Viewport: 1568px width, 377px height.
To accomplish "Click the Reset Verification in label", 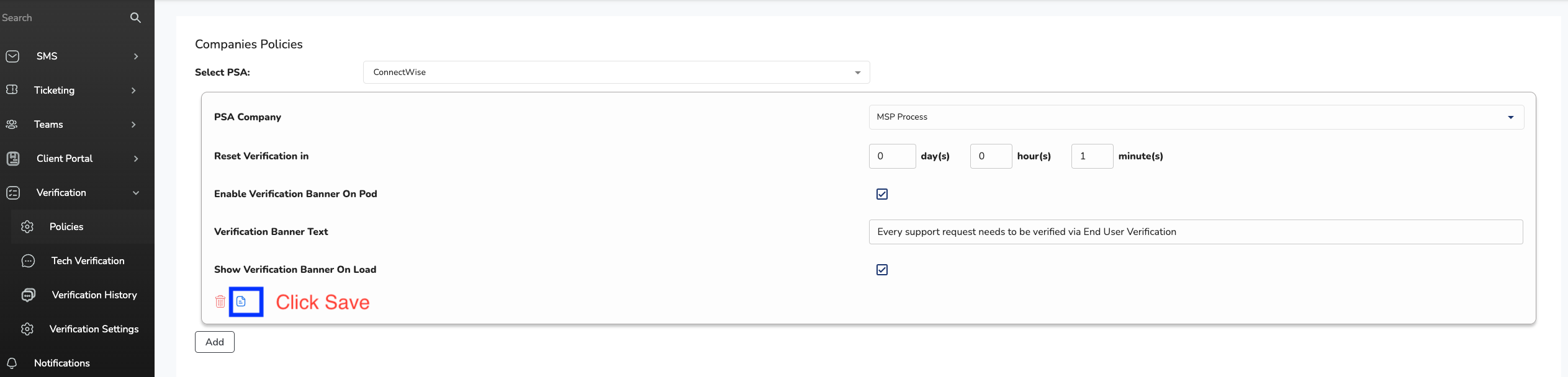I will pos(261,156).
